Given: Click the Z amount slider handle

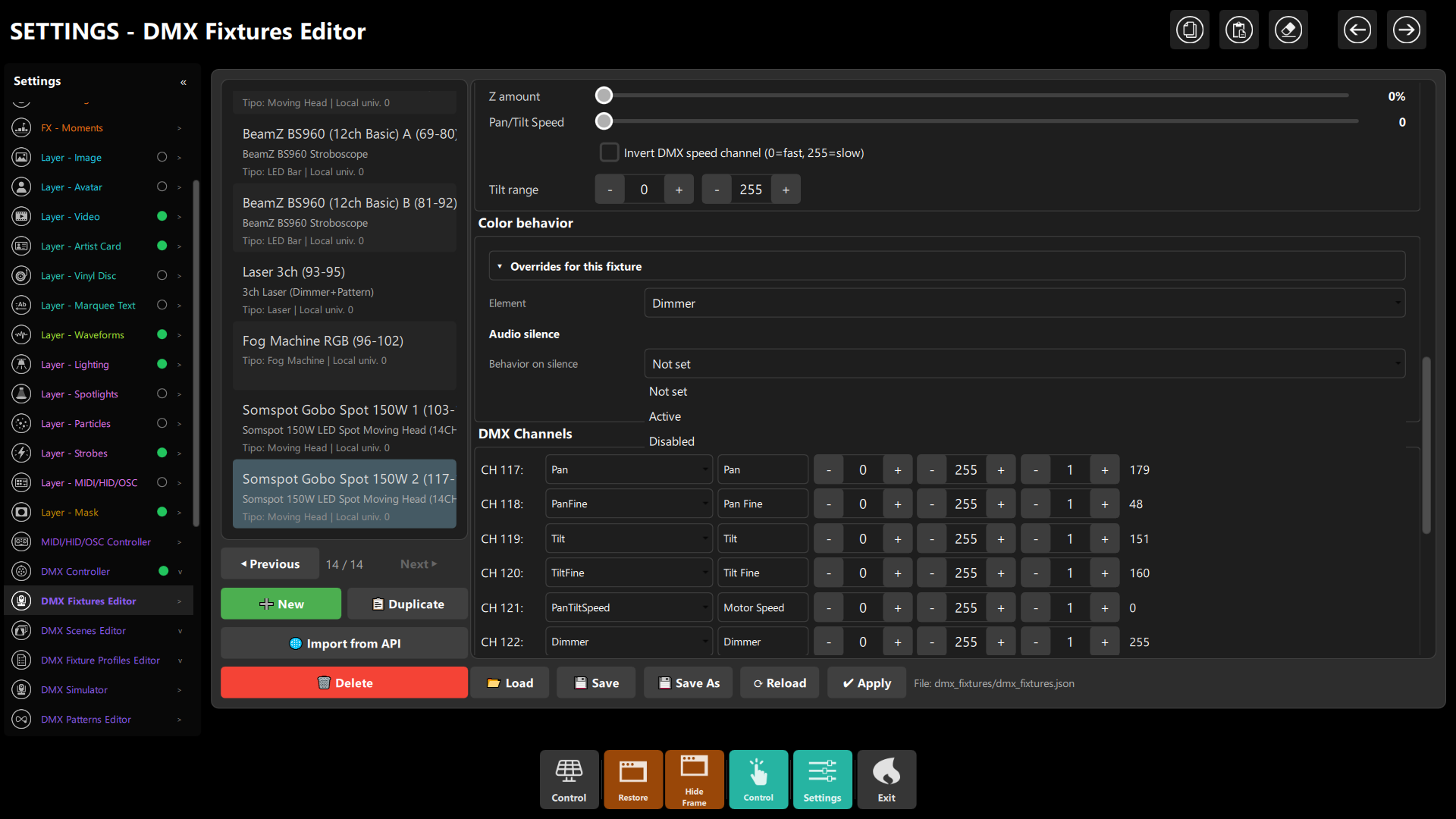Looking at the screenshot, I should pyautogui.click(x=604, y=96).
